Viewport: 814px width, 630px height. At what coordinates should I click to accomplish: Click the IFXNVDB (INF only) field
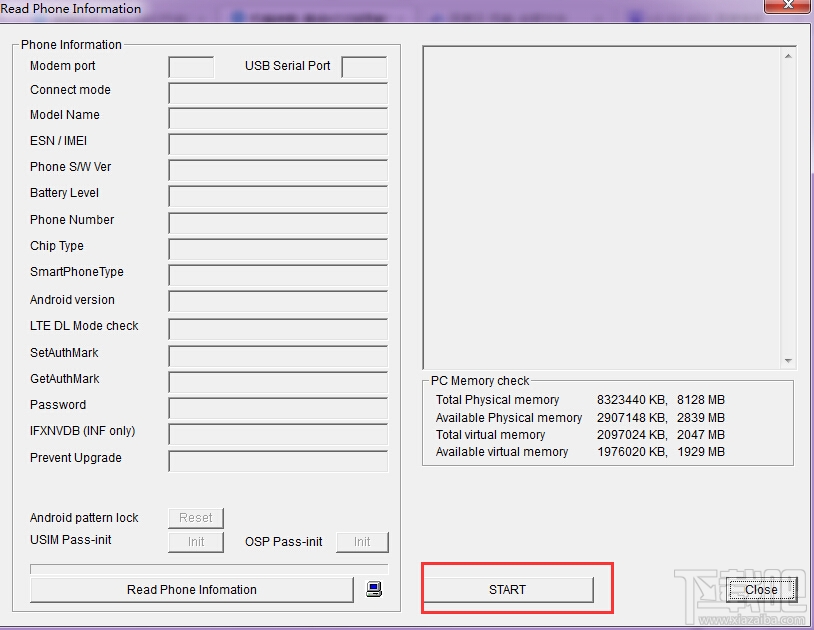(x=278, y=434)
